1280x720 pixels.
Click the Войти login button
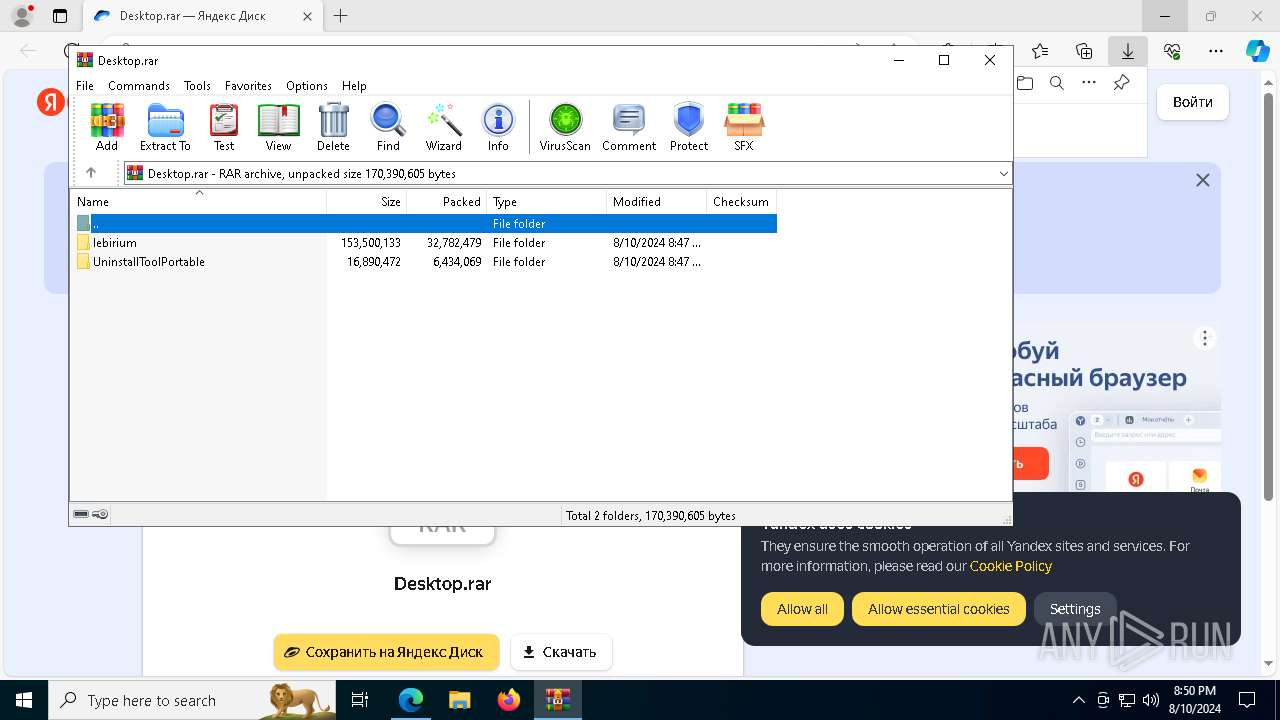[1193, 102]
